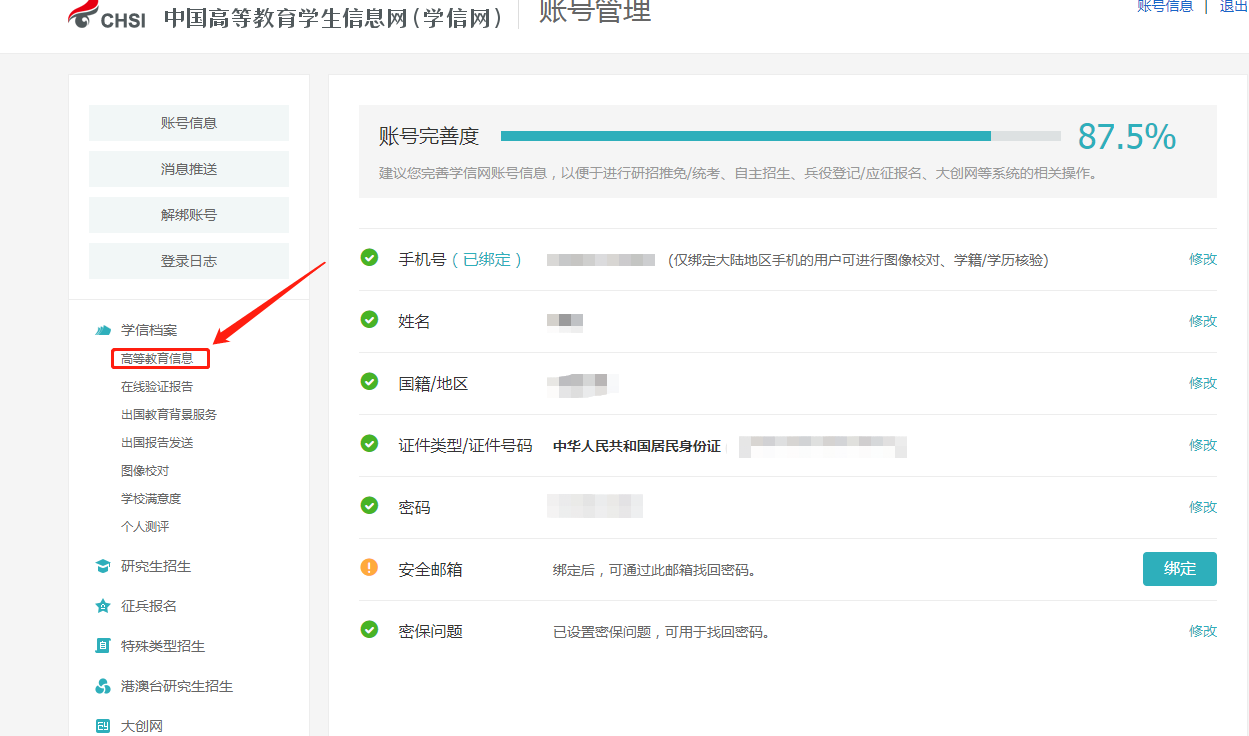1249x736 pixels.
Task: Click the 港澳台研究生招生 icon
Action: [102, 686]
